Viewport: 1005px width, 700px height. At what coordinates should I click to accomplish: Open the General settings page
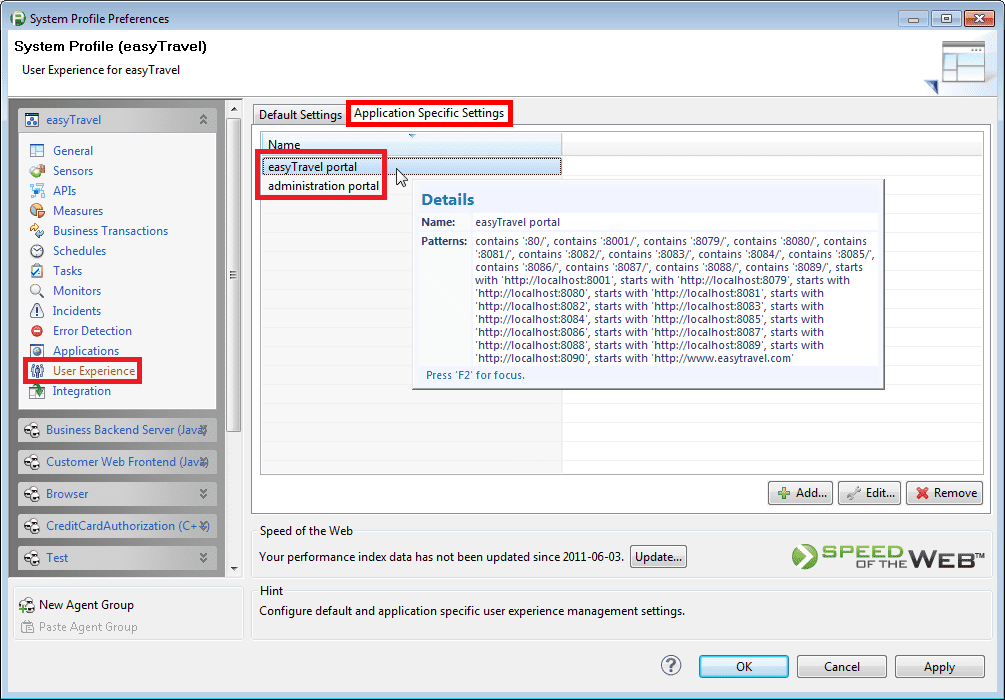pyautogui.click(x=73, y=151)
